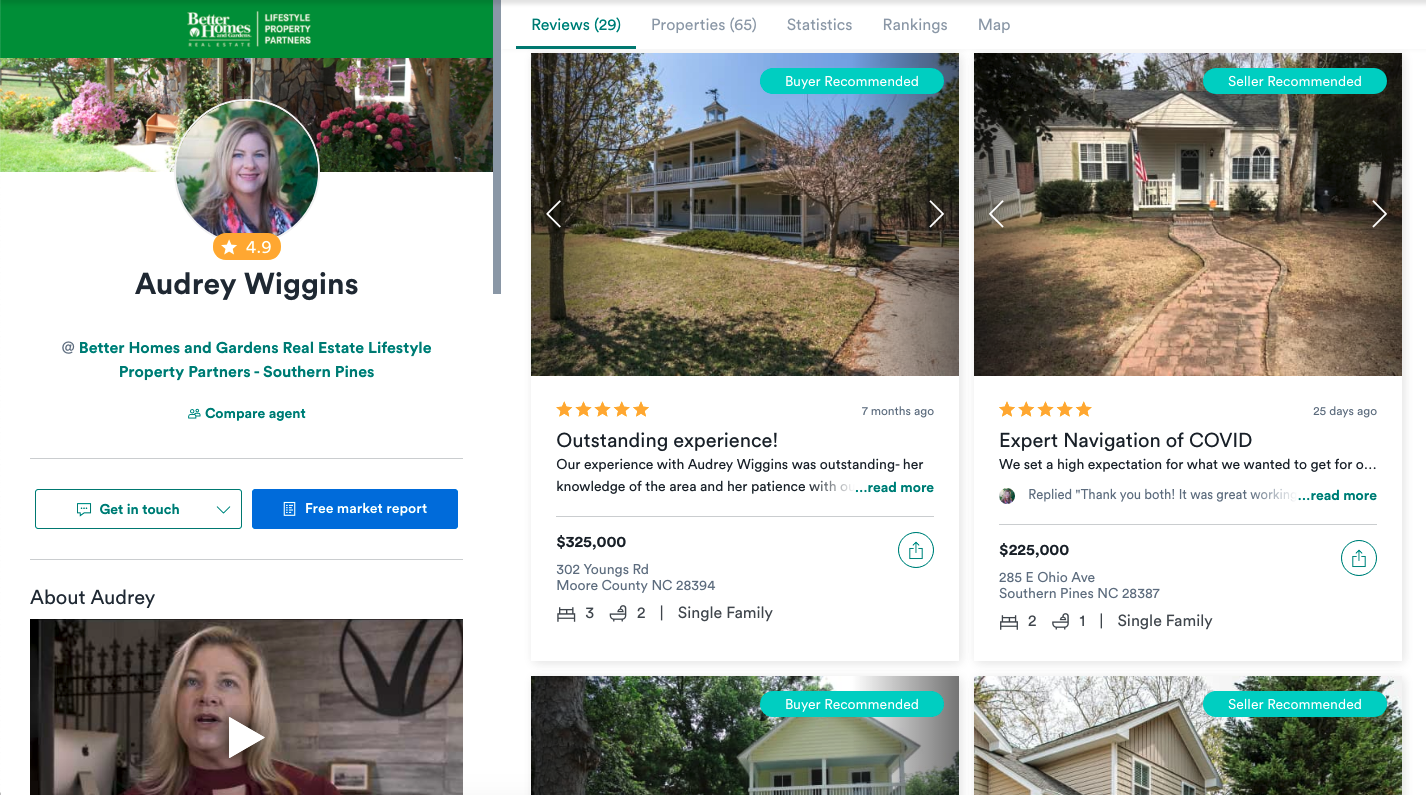Viewport: 1426px width, 795px height.
Task: Show previous photo of E Ohio Ave house
Action: coord(996,214)
